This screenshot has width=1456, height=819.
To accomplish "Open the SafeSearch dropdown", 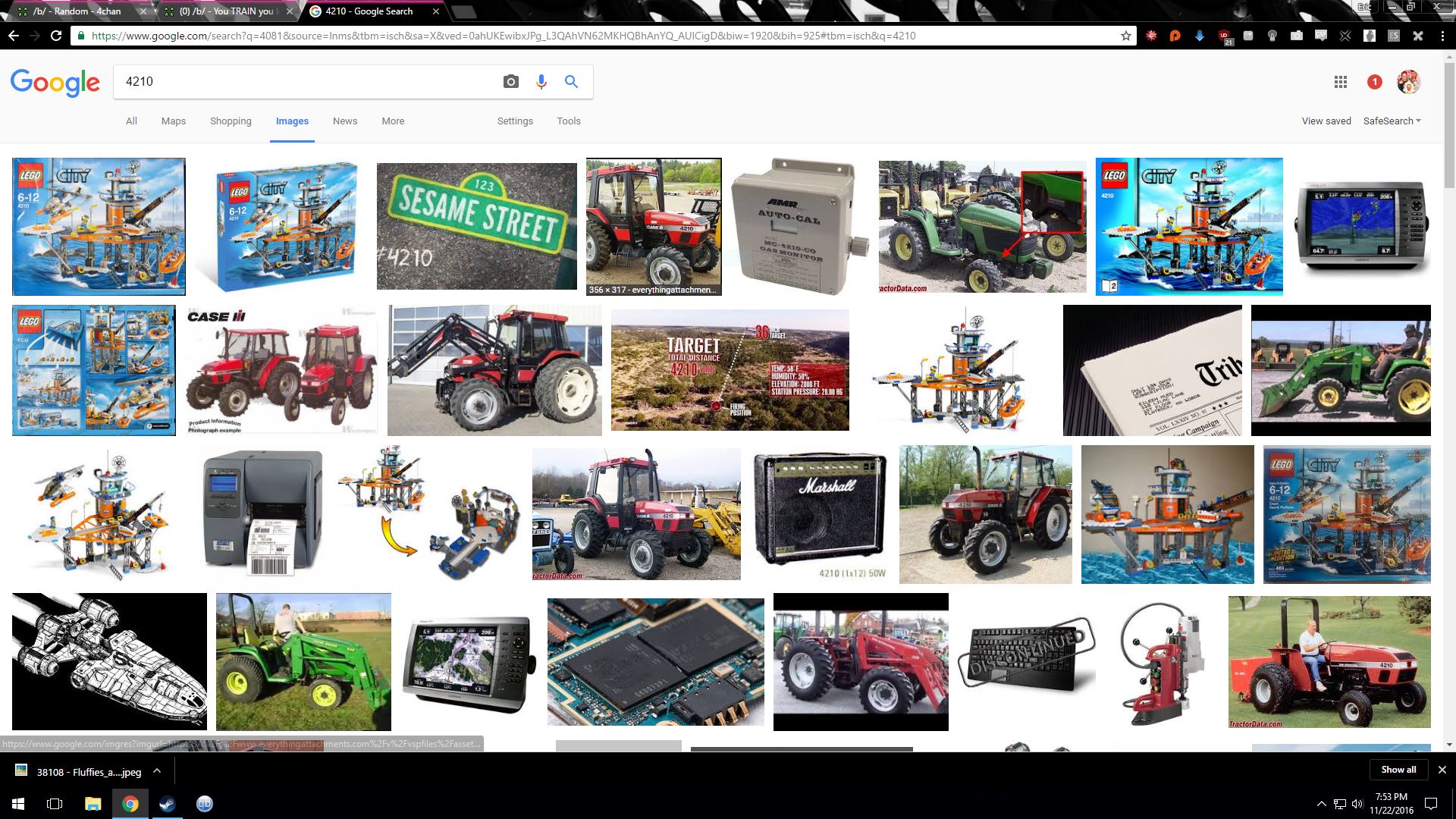I will 1392,121.
